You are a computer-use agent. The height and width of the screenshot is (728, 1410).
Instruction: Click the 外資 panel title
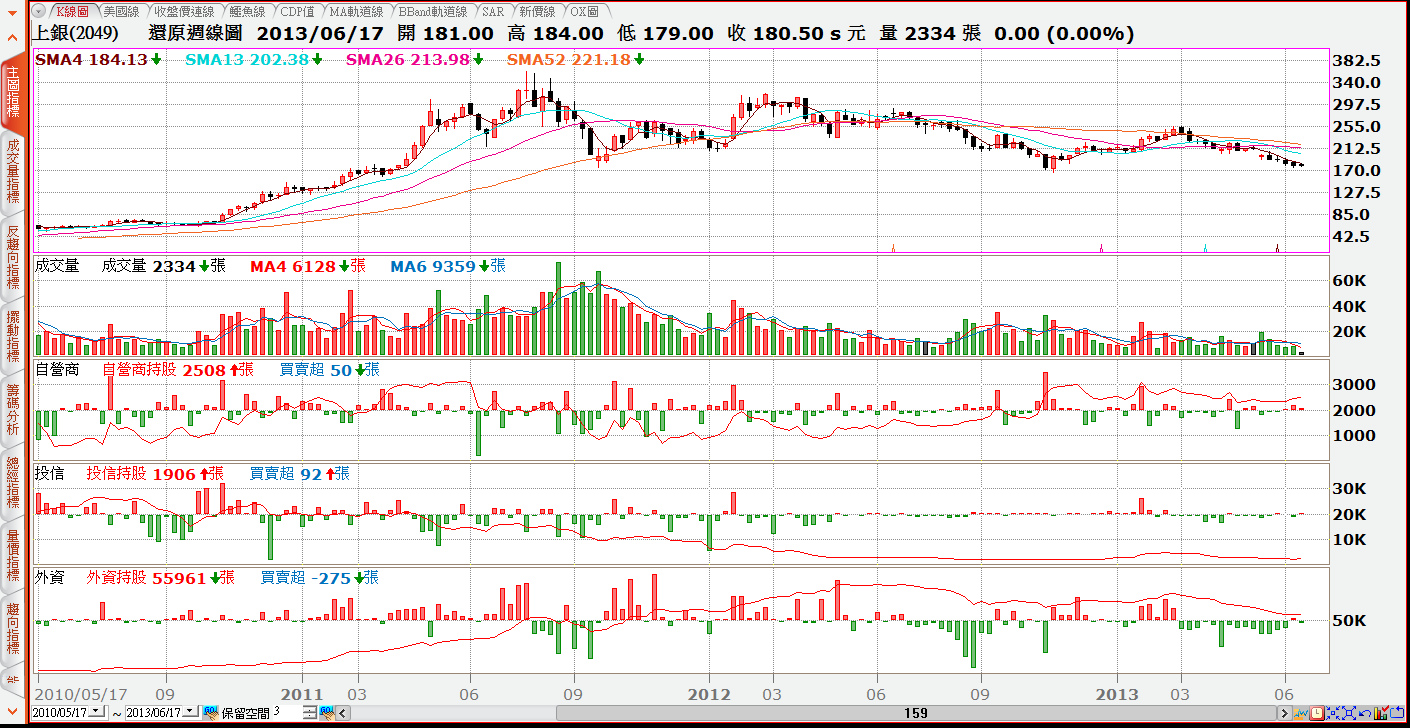[50, 578]
